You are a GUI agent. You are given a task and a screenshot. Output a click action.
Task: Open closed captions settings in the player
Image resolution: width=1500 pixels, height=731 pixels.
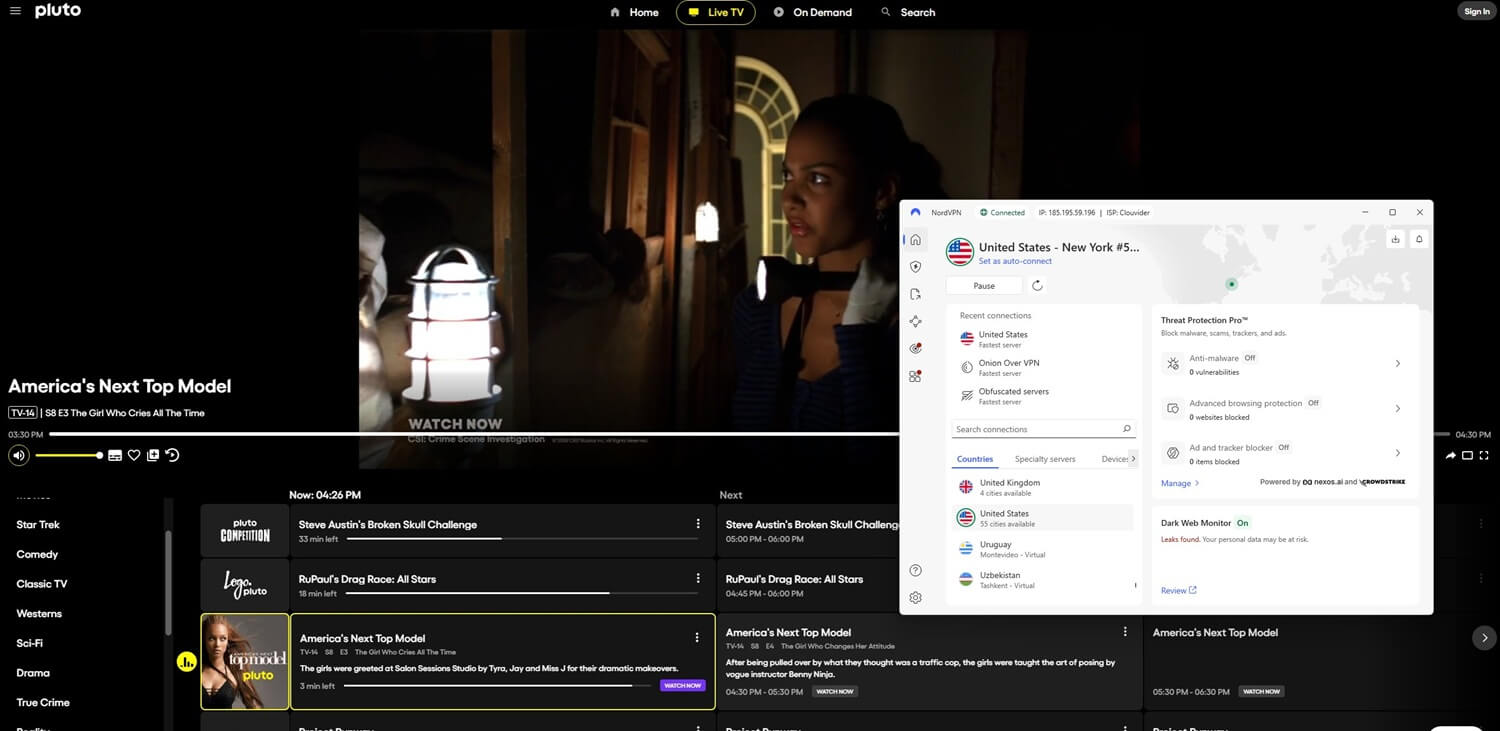(115, 455)
